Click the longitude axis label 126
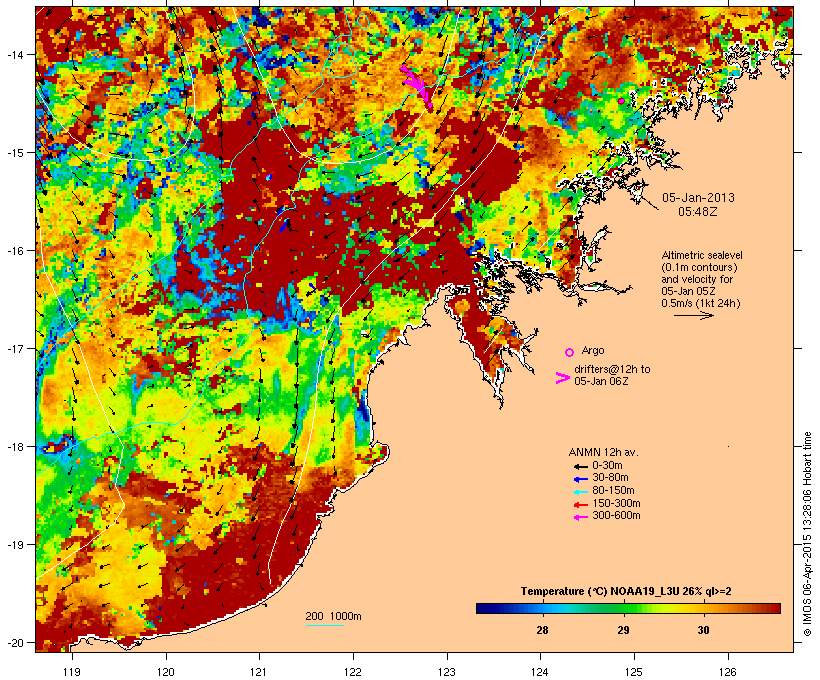 click(x=728, y=672)
